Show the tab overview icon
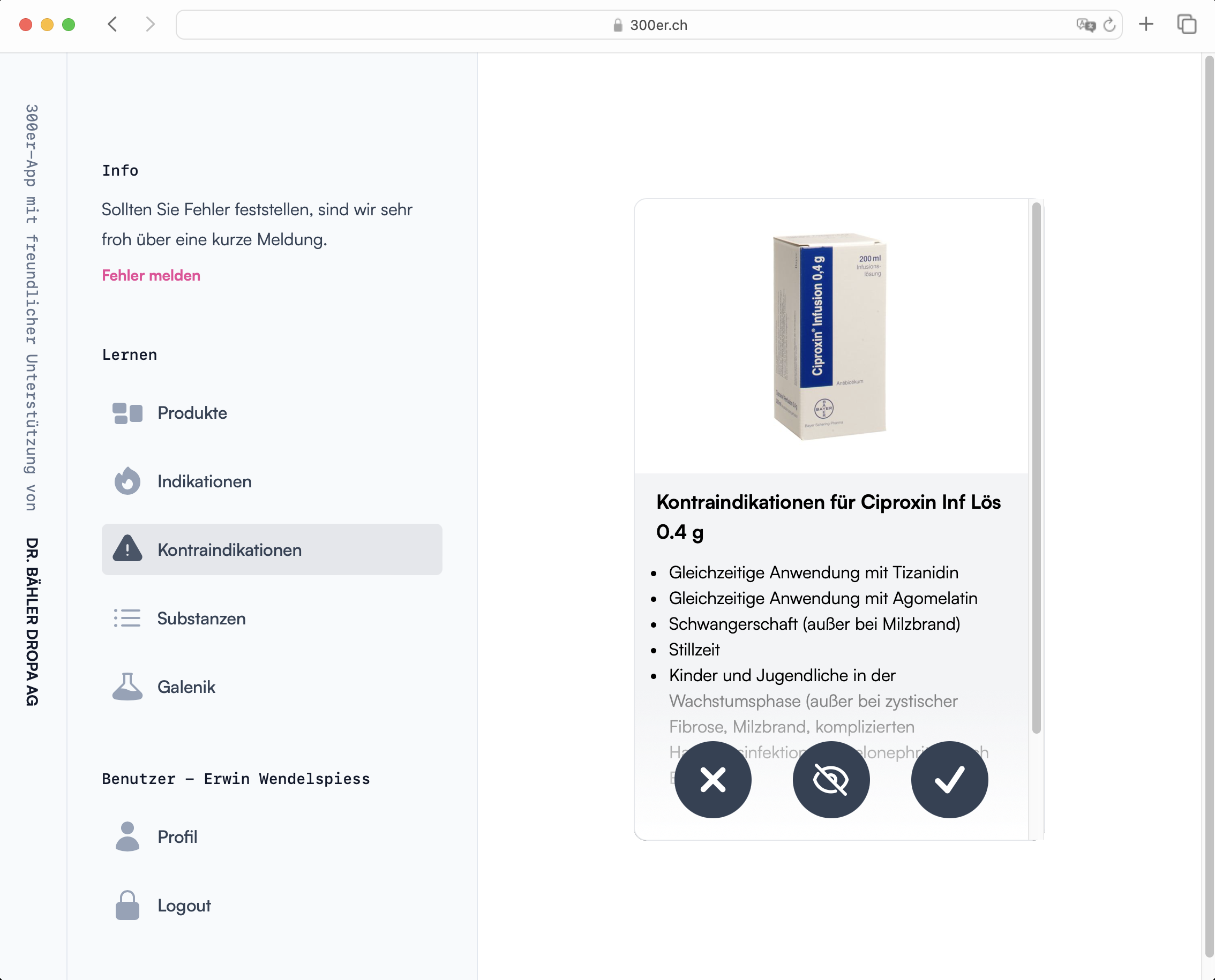The width and height of the screenshot is (1215, 980). pos(1186,24)
